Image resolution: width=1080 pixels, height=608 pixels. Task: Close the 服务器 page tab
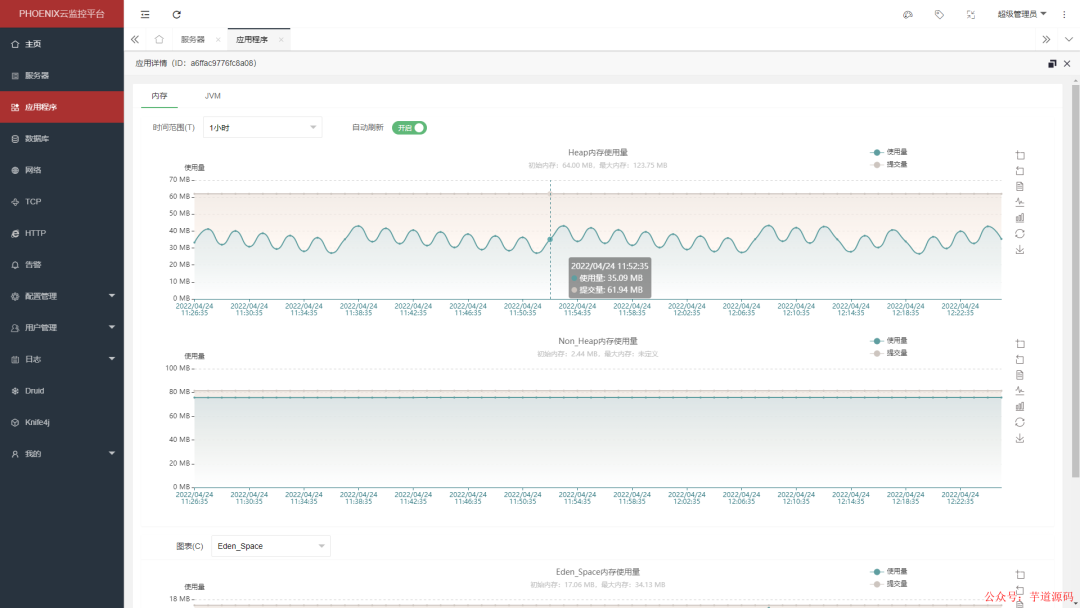[218, 40]
